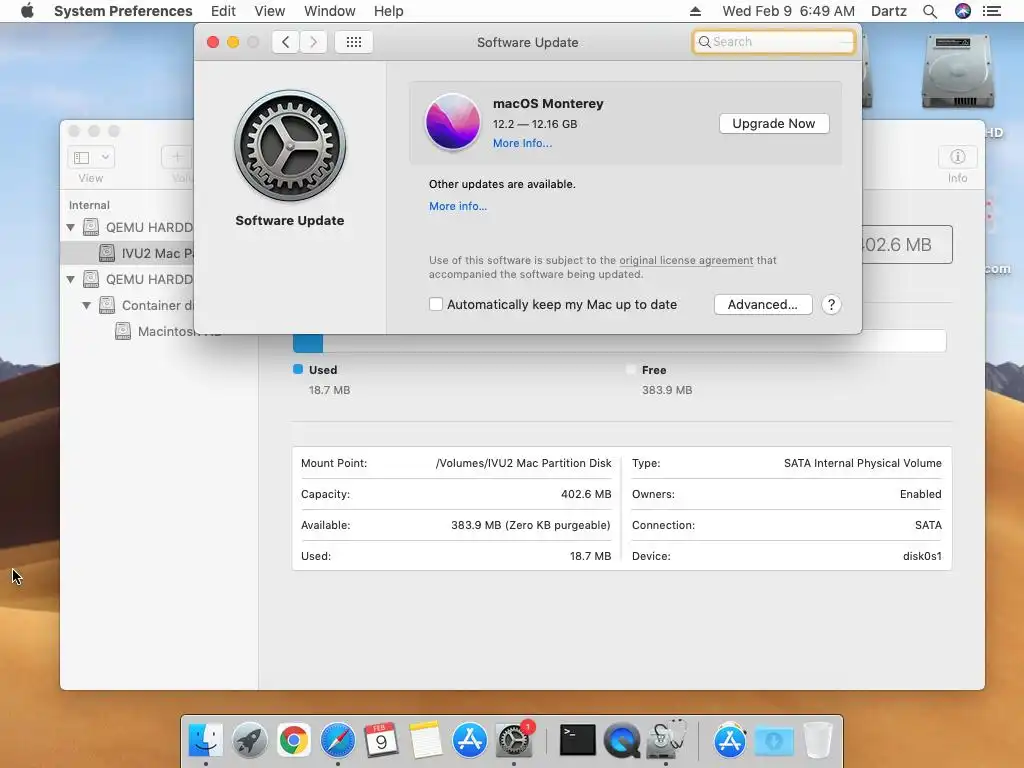Screen dimensions: 1024x768
Task: Open Notification Center list icon
Action: click(992, 11)
